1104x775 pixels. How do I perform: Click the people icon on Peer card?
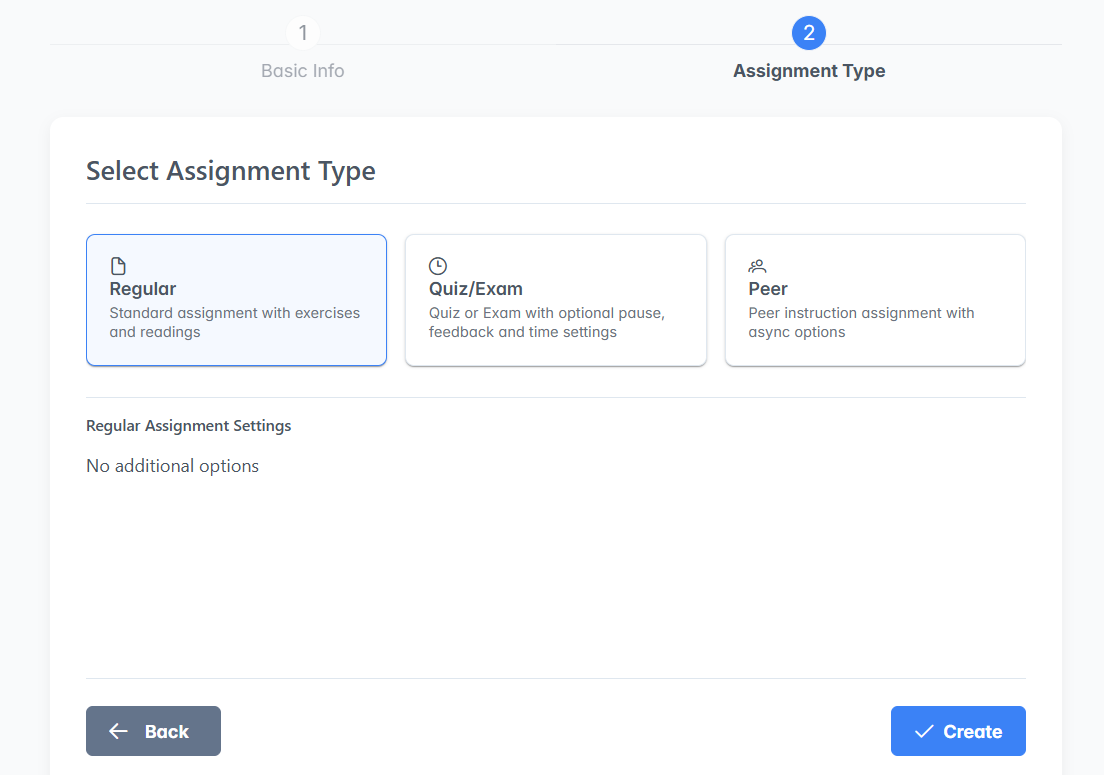point(757,266)
